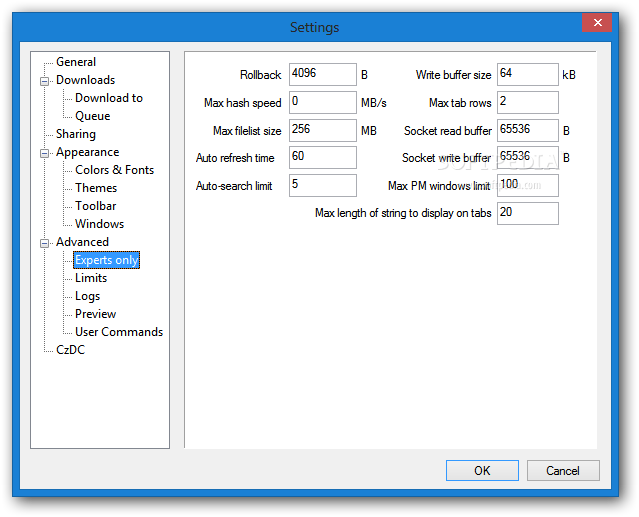Click the Max filelist size label
The image size is (639, 517).
click(247, 131)
